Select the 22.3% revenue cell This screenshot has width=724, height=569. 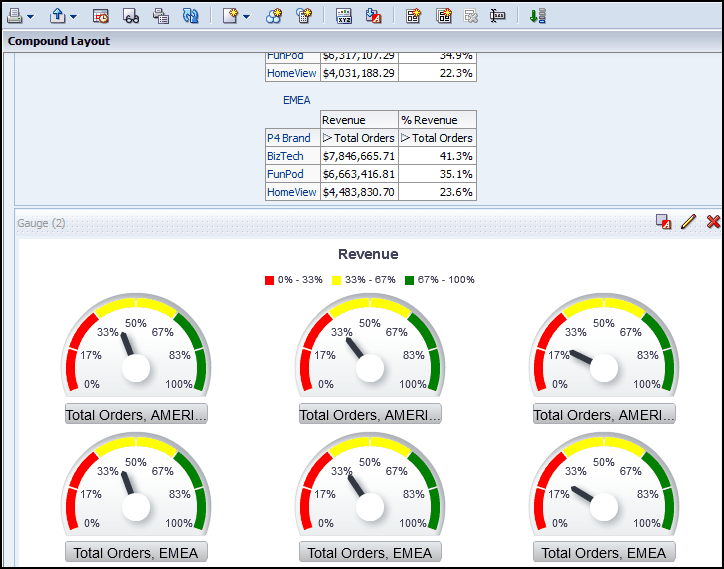point(437,73)
